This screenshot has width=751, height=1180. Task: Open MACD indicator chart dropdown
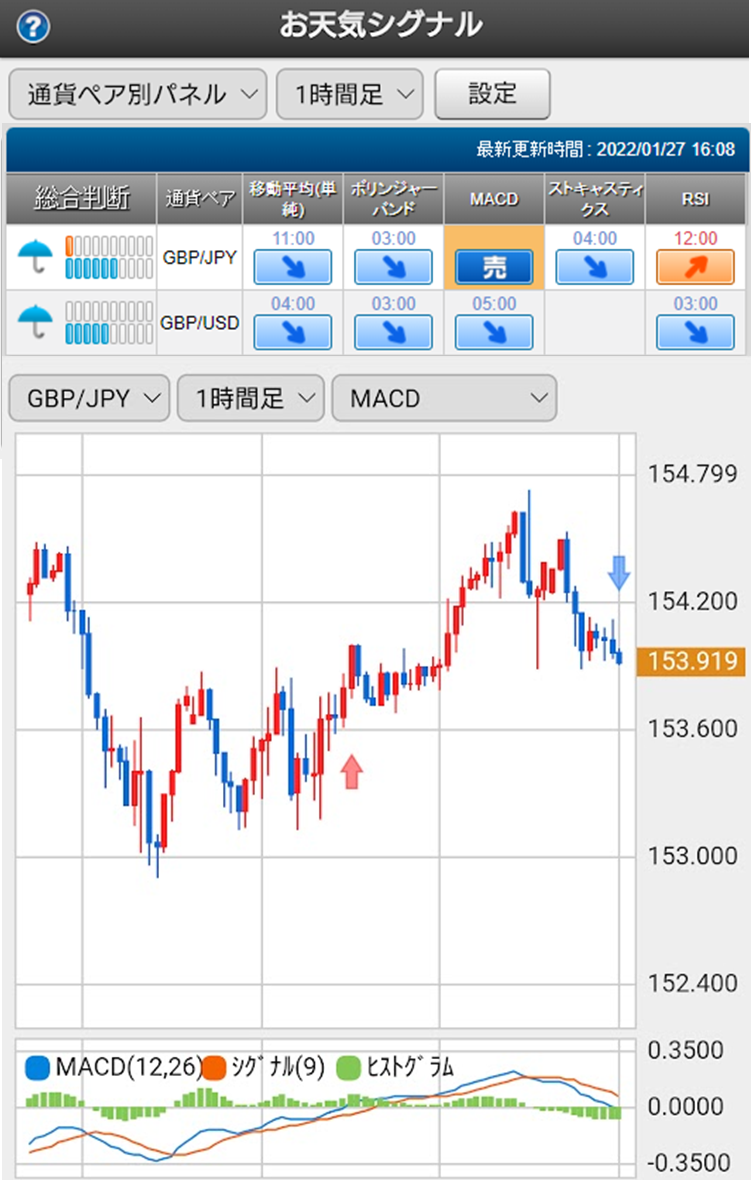pos(444,398)
